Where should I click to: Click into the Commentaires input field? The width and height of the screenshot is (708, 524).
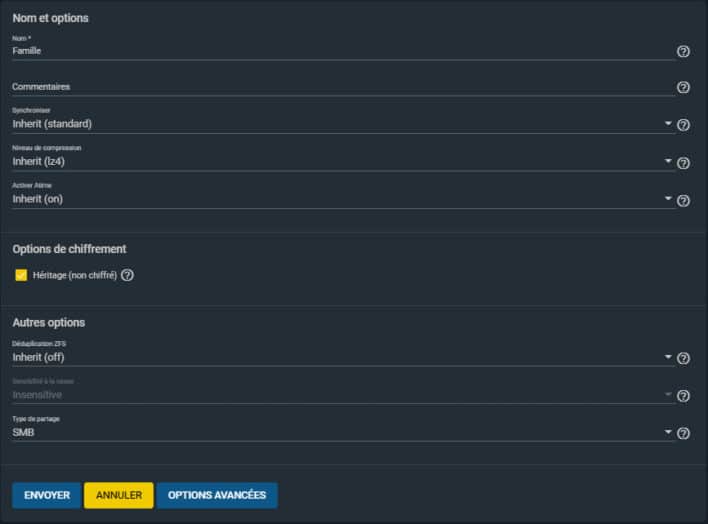pyautogui.click(x=343, y=87)
